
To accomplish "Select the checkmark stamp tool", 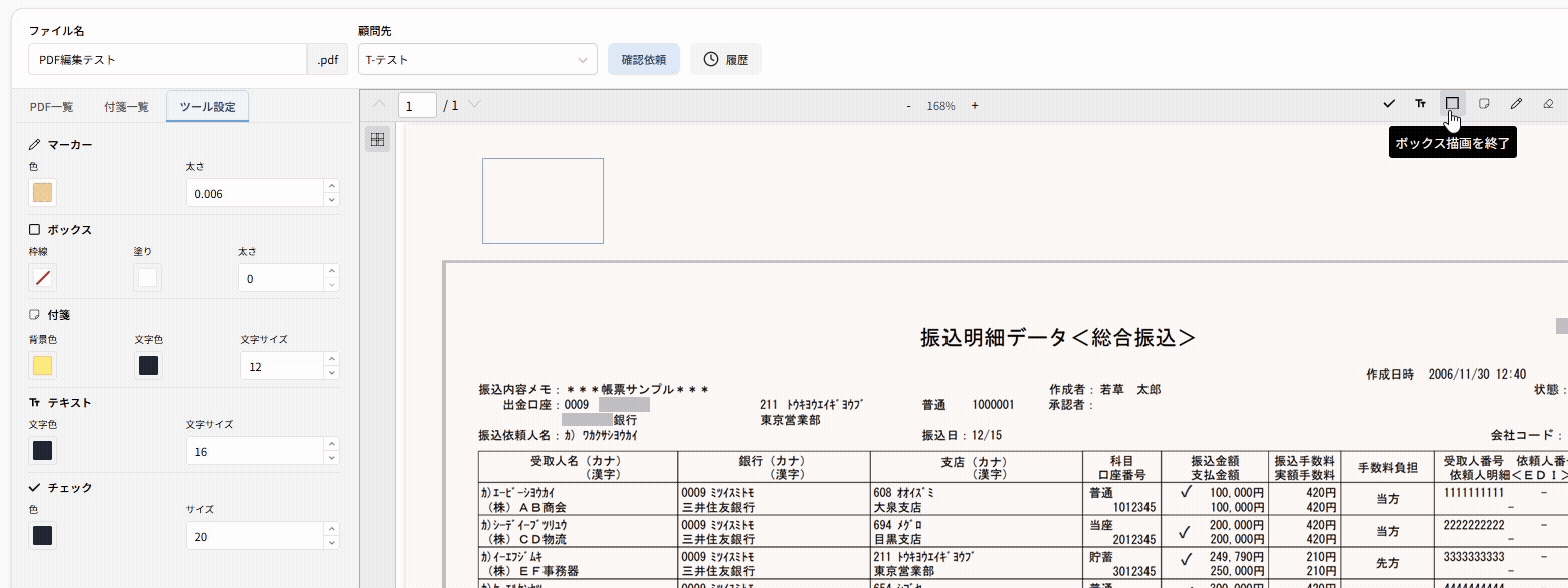I will pyautogui.click(x=1389, y=104).
